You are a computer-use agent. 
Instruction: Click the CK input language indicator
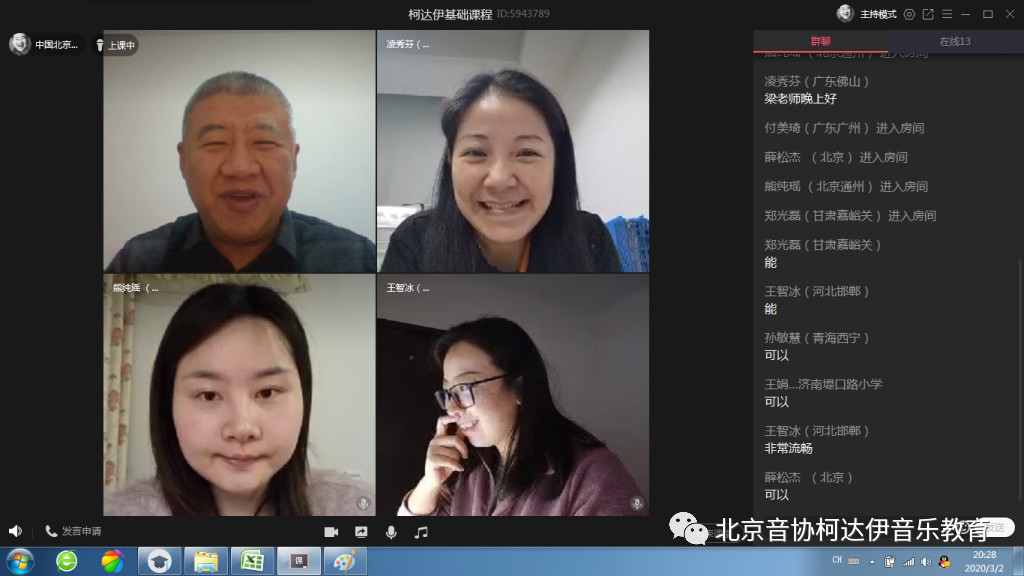[x=837, y=560]
